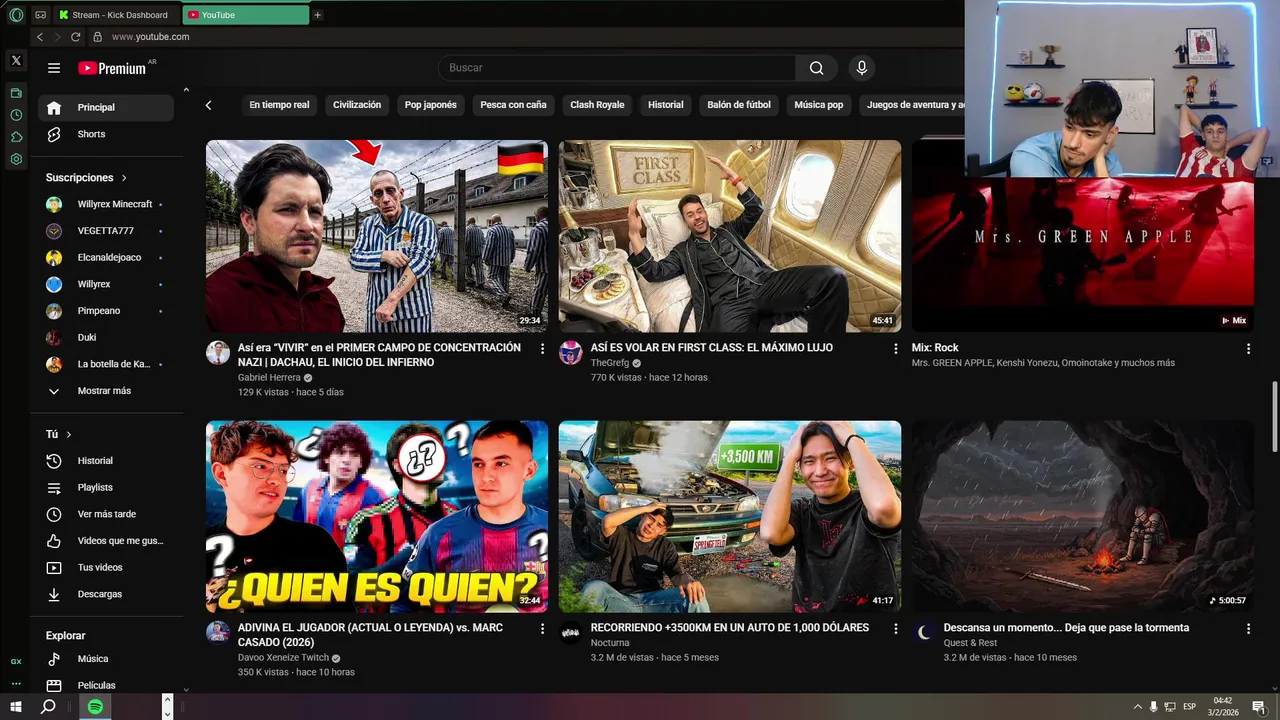This screenshot has height=720, width=1280.
Task: Open Descargas in the sidebar
Action: 106,594
